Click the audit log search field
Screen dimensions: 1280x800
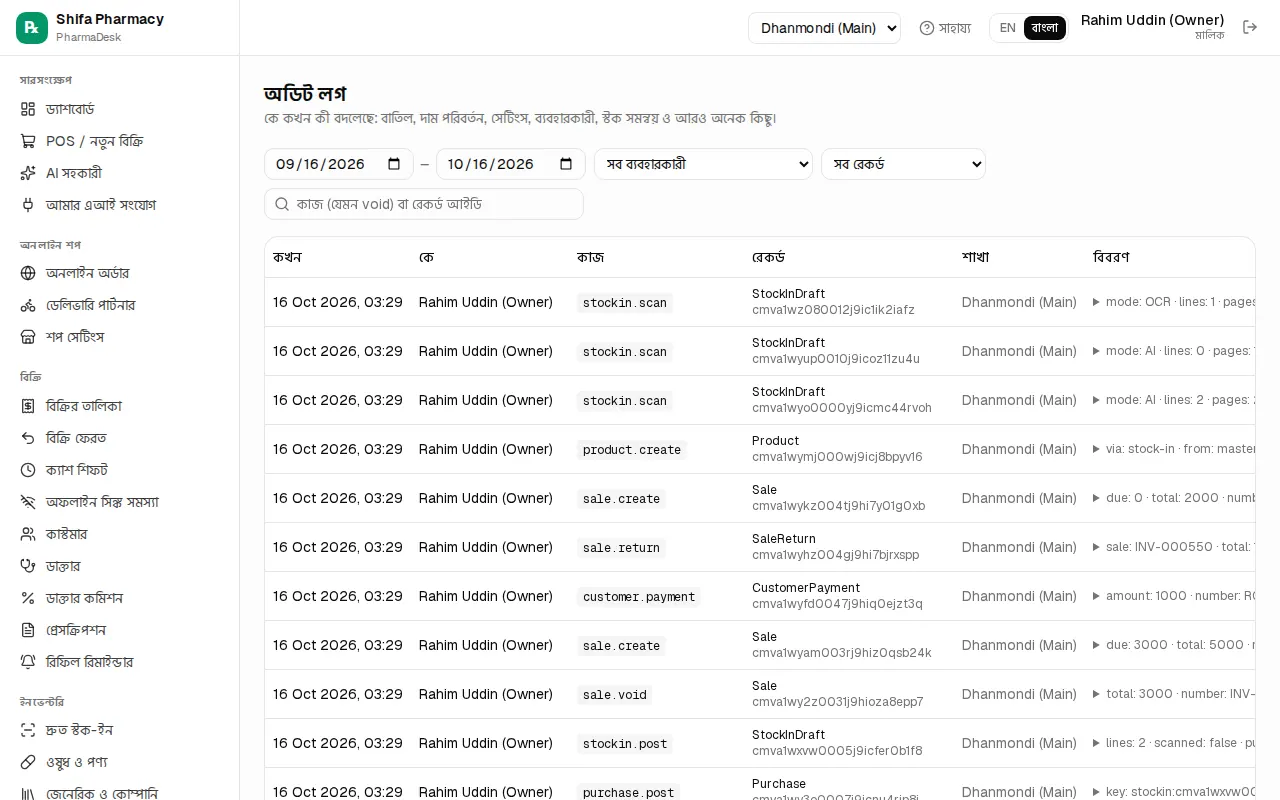pos(424,204)
